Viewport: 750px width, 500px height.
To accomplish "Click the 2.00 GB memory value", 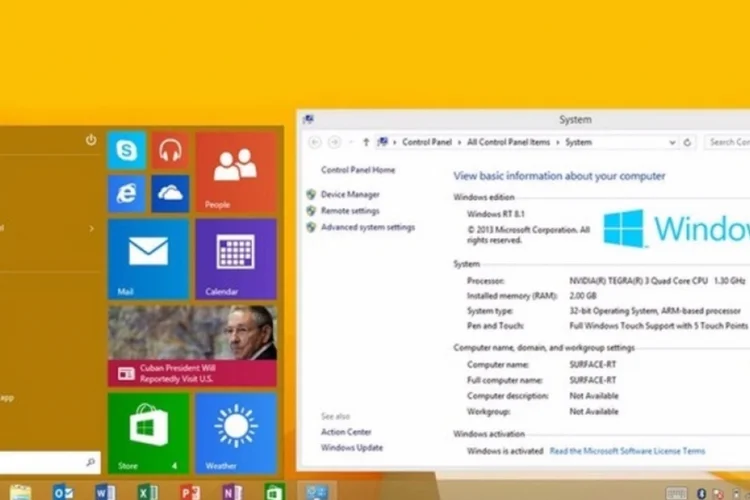I will click(583, 296).
